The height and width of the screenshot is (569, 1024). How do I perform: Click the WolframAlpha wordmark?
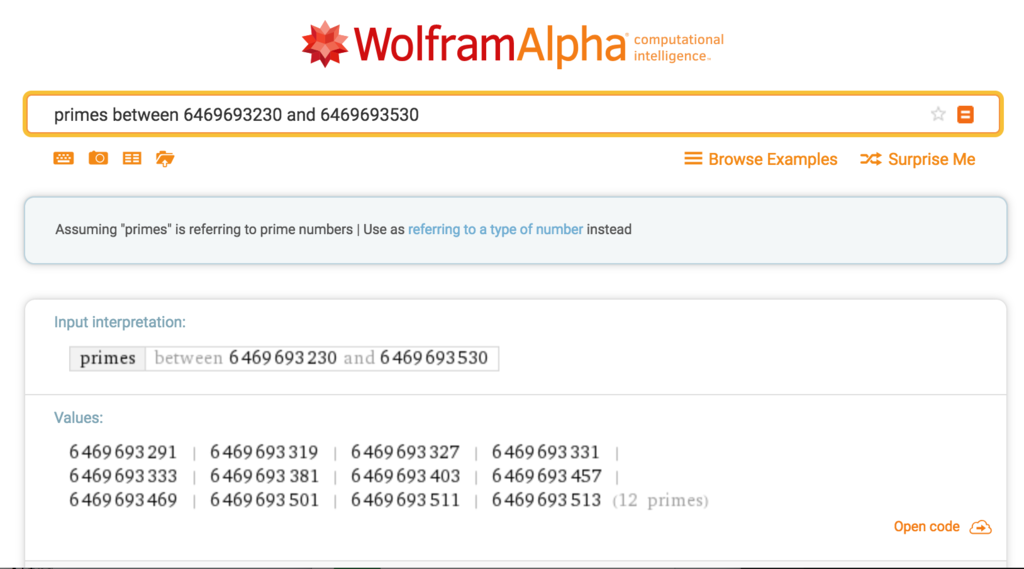click(x=490, y=44)
